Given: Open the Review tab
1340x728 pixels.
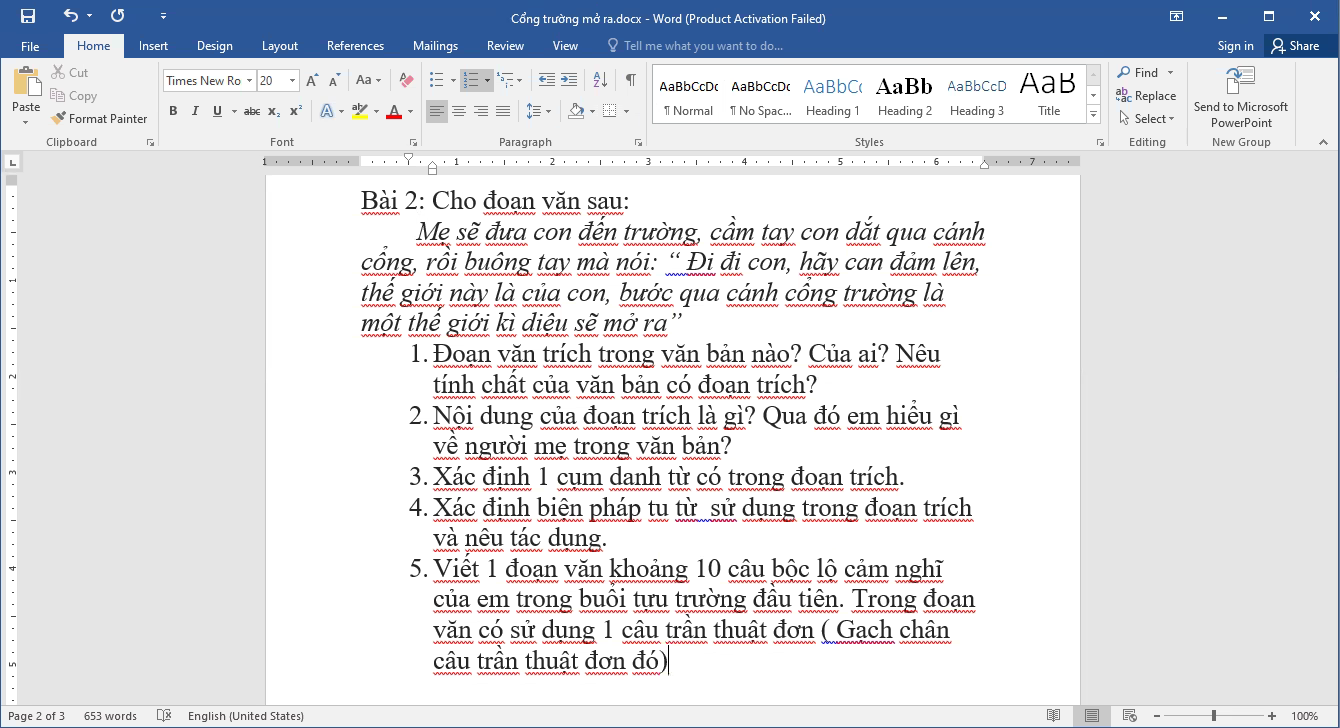Looking at the screenshot, I should click(x=505, y=46).
